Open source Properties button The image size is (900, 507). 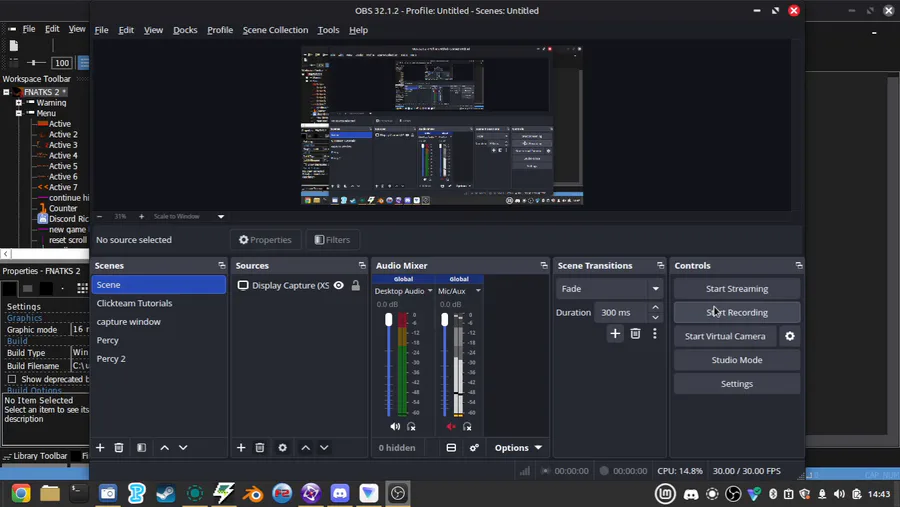pyautogui.click(x=265, y=240)
